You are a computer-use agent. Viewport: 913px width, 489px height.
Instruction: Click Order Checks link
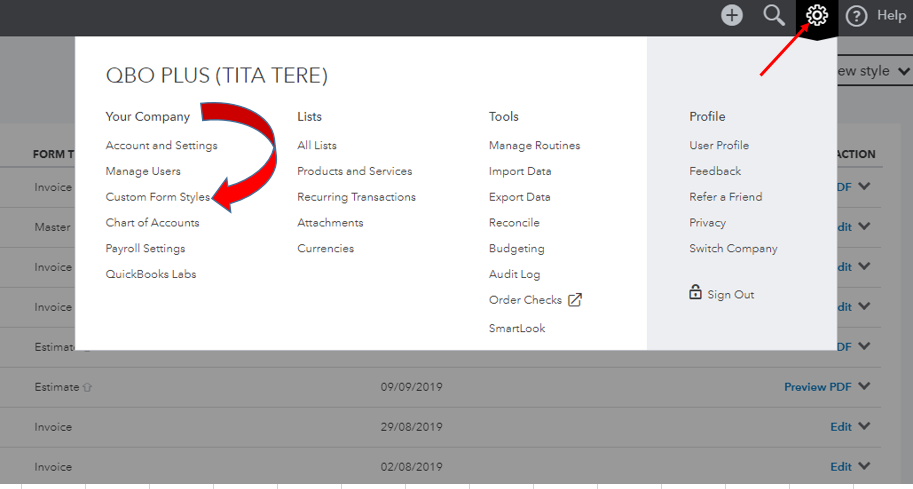(525, 300)
